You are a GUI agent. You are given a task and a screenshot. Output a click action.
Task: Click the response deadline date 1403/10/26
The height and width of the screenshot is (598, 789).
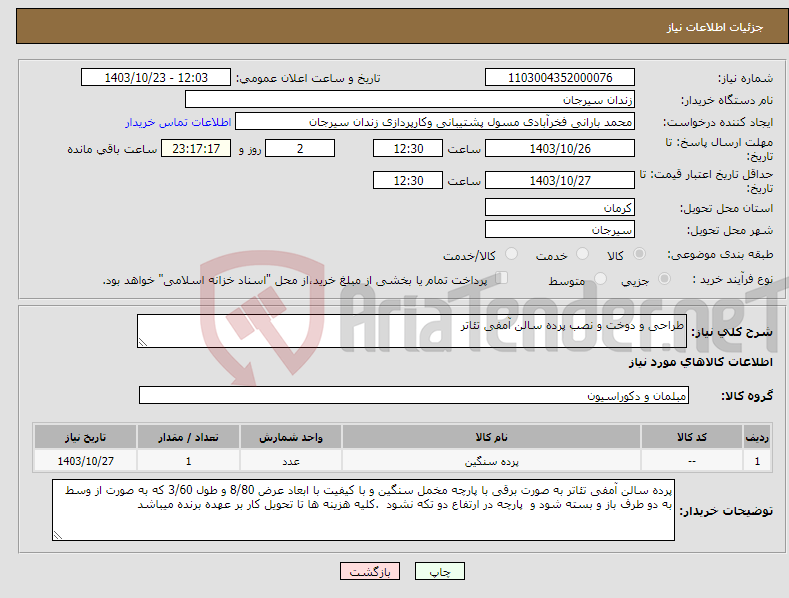[x=560, y=148]
